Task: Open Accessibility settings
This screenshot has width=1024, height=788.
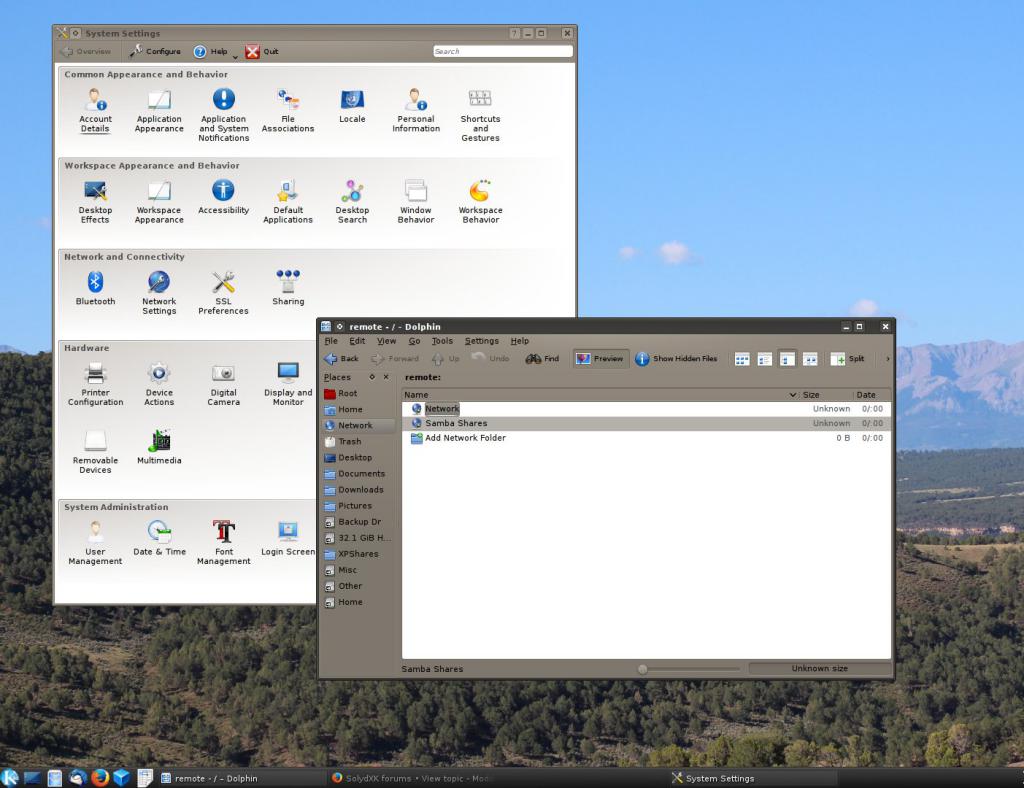Action: click(x=223, y=197)
